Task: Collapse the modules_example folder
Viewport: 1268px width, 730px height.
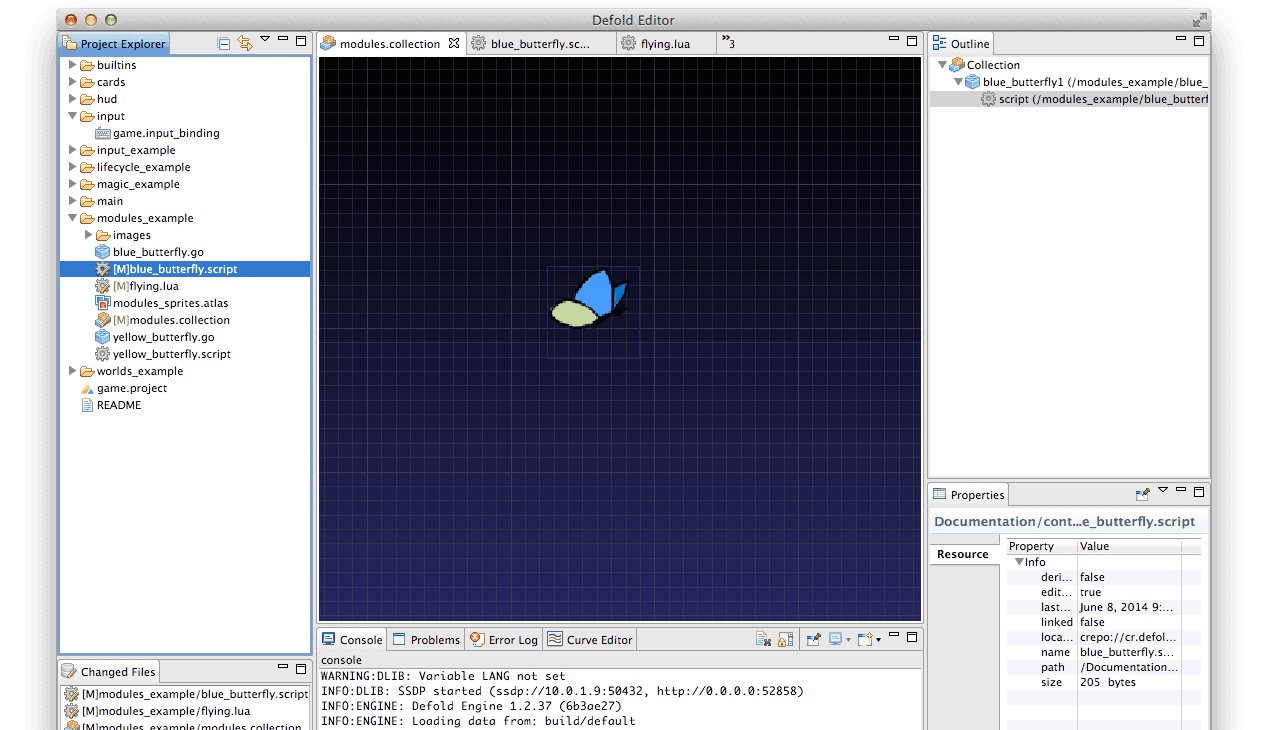Action: pyautogui.click(x=73, y=218)
